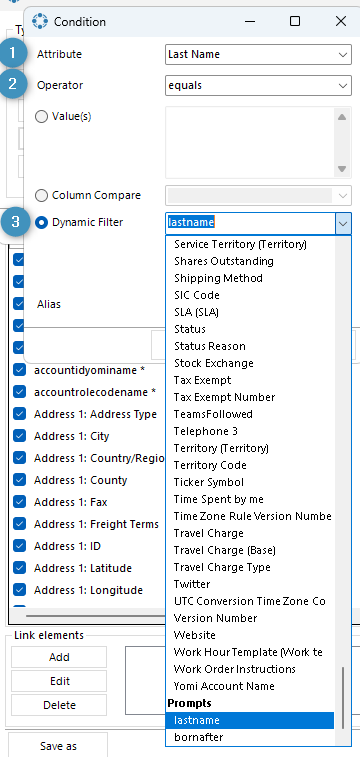This screenshot has width=360, height=757.
Task: Close the Condition window
Action: point(341,21)
